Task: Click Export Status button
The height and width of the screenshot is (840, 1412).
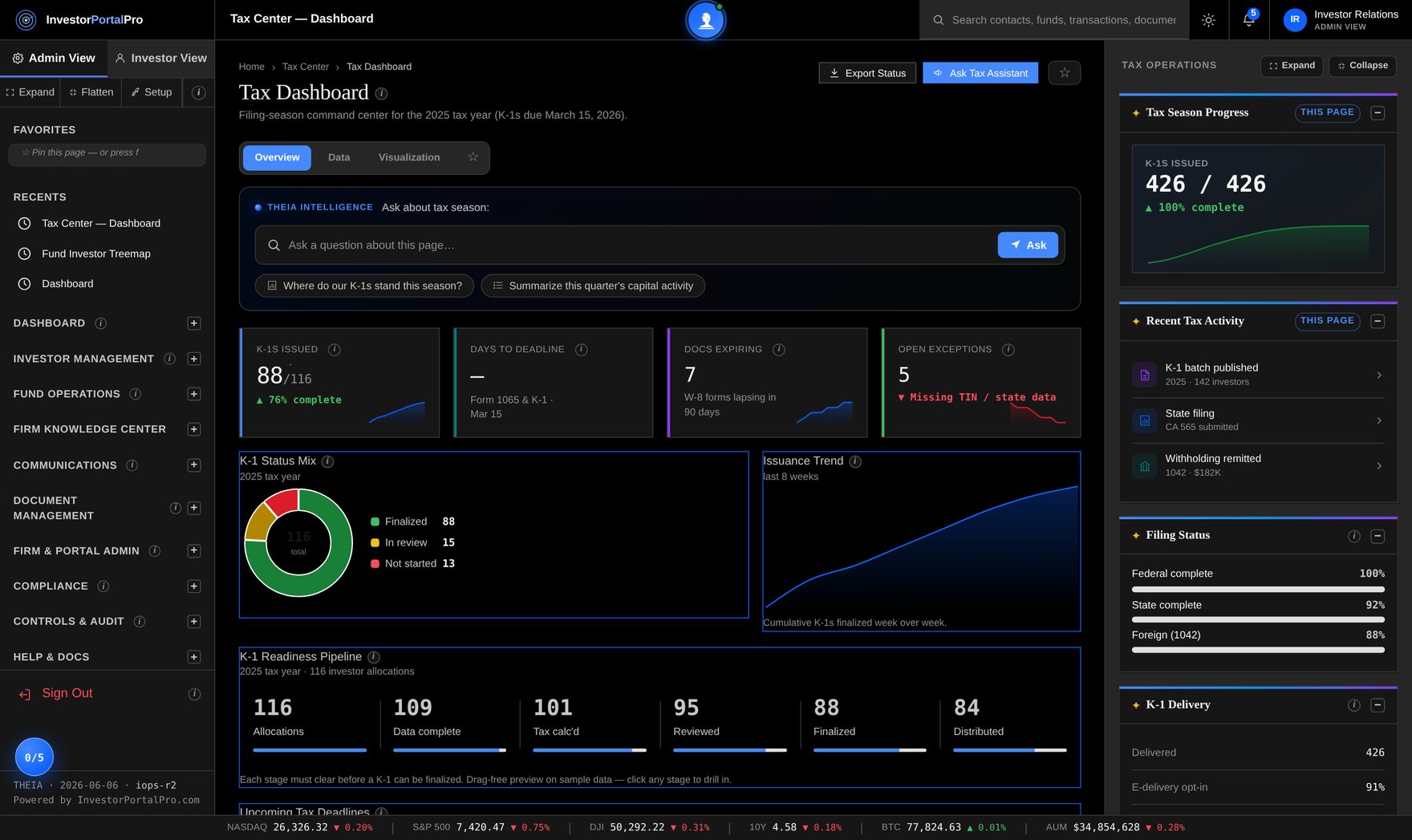Action: click(867, 73)
